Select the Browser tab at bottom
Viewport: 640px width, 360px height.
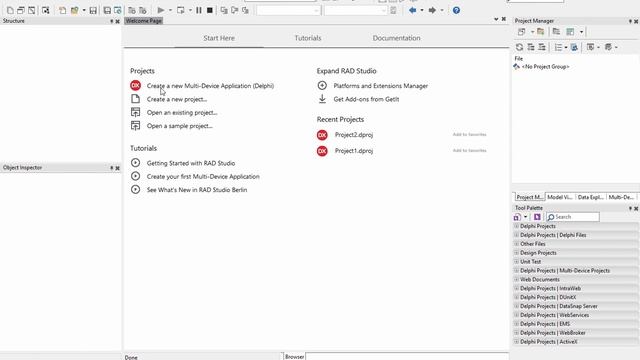(x=294, y=357)
